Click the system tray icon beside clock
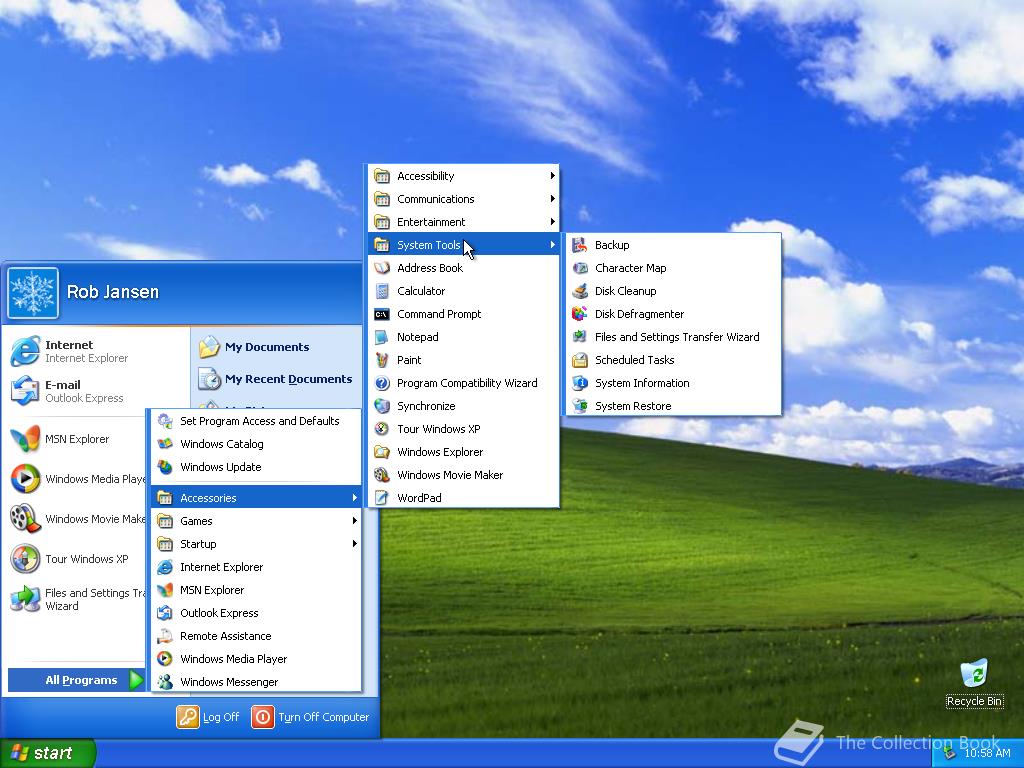Viewport: 1024px width, 768px height. pos(950,753)
